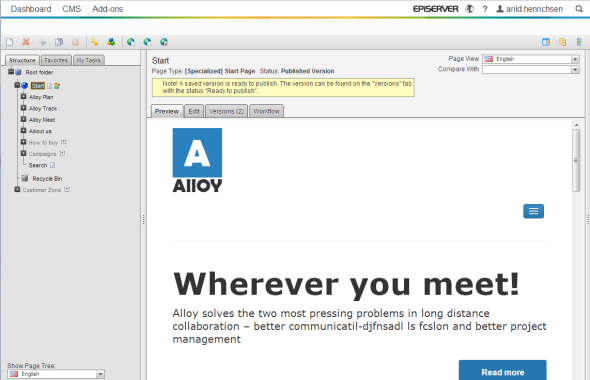Open the EPiServer globe icon in header
Screen dimensions: 590x380
469,9
